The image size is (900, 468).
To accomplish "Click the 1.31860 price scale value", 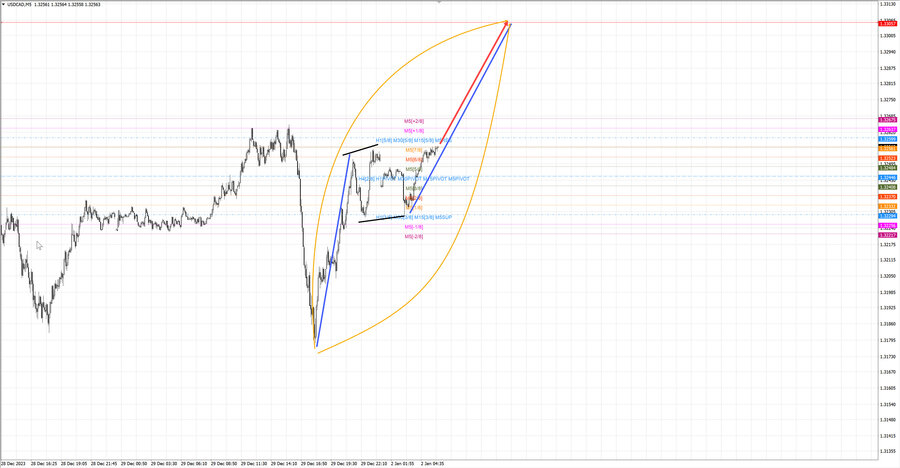I will pos(887,324).
